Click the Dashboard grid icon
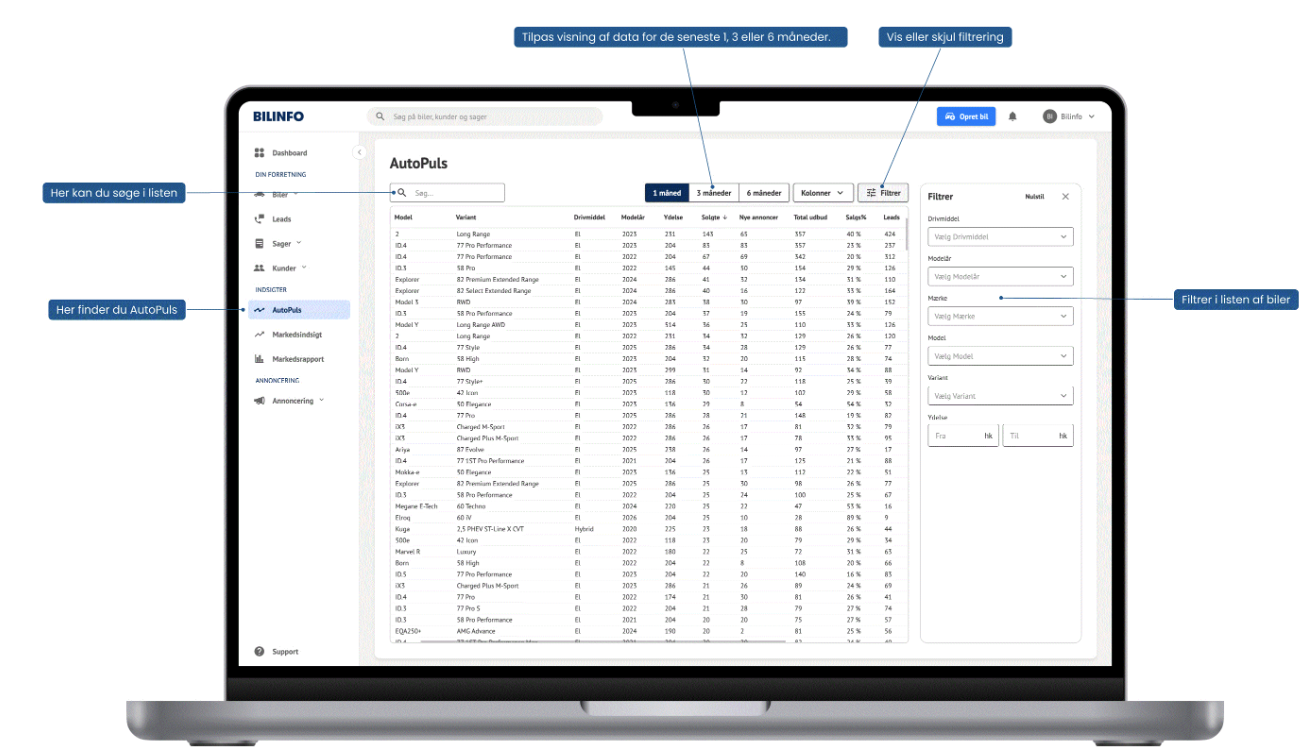Image resolution: width=1309 pixels, height=756 pixels. pos(259,153)
